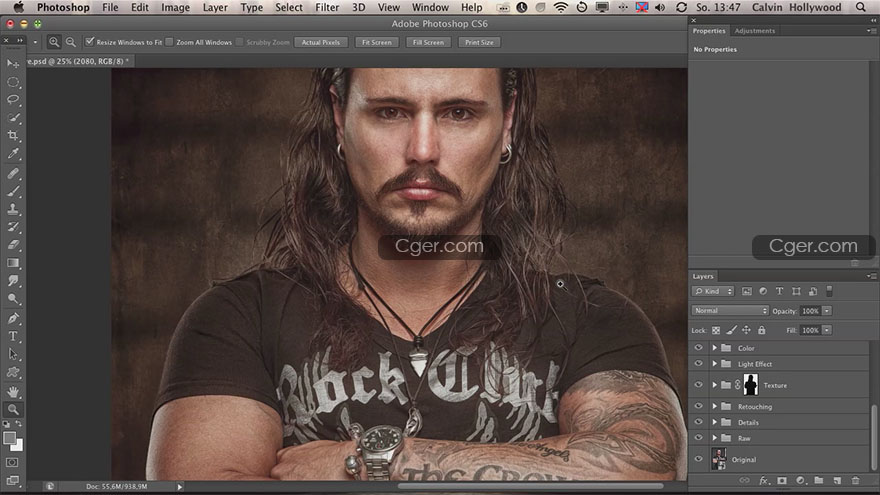Viewport: 880px width, 495px height.
Task: Select the Healing Brush tool
Action: tap(13, 173)
